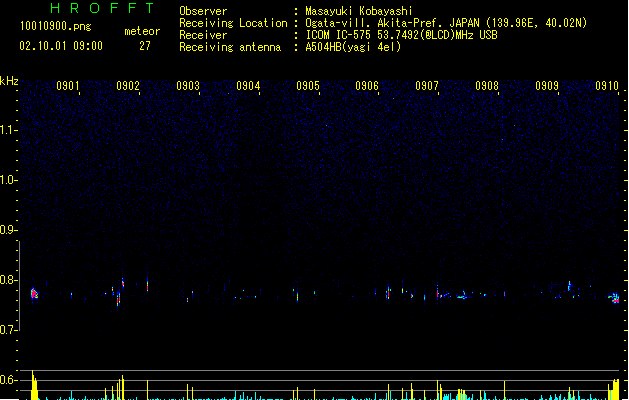
Task: Click the Observer label
Action: (x=203, y=11)
